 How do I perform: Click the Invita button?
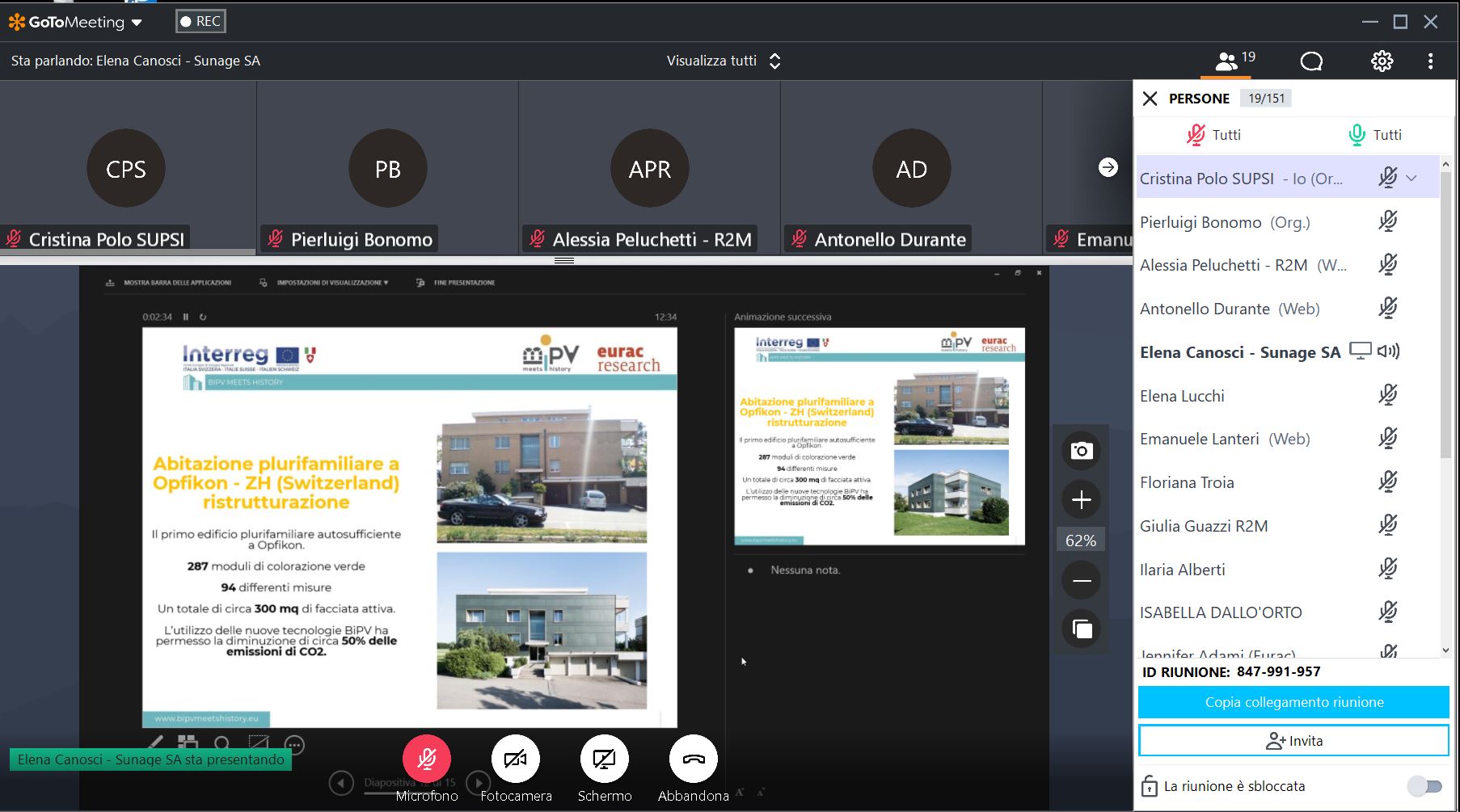1293,741
